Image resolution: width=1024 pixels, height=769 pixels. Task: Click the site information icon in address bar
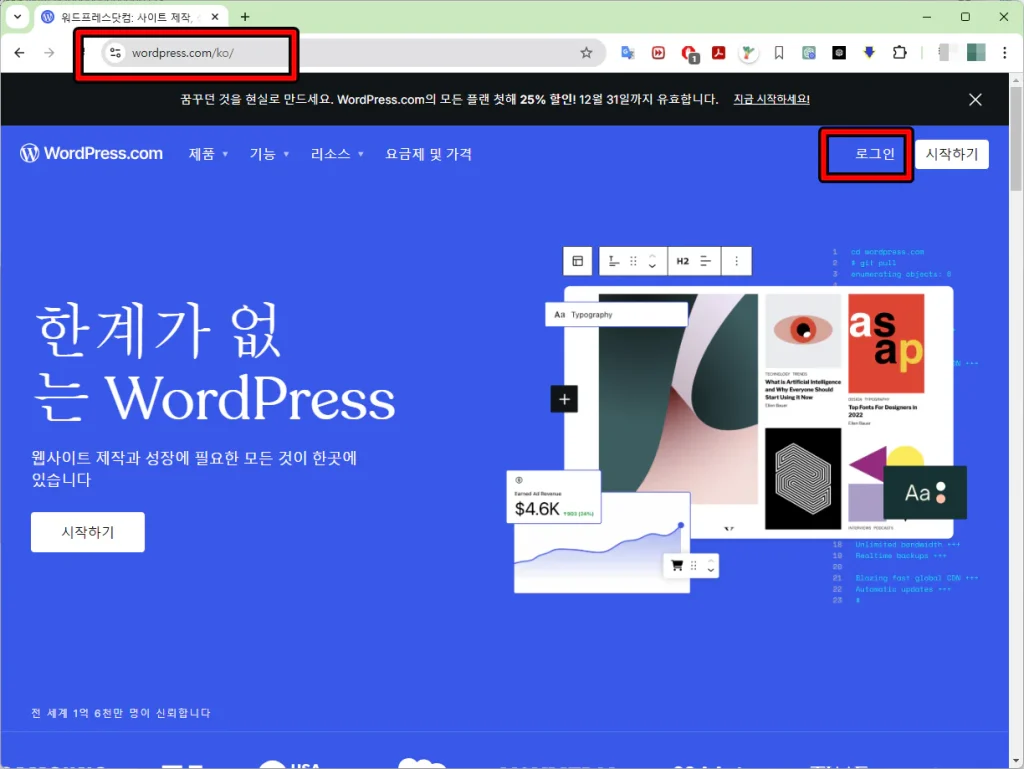[115, 53]
